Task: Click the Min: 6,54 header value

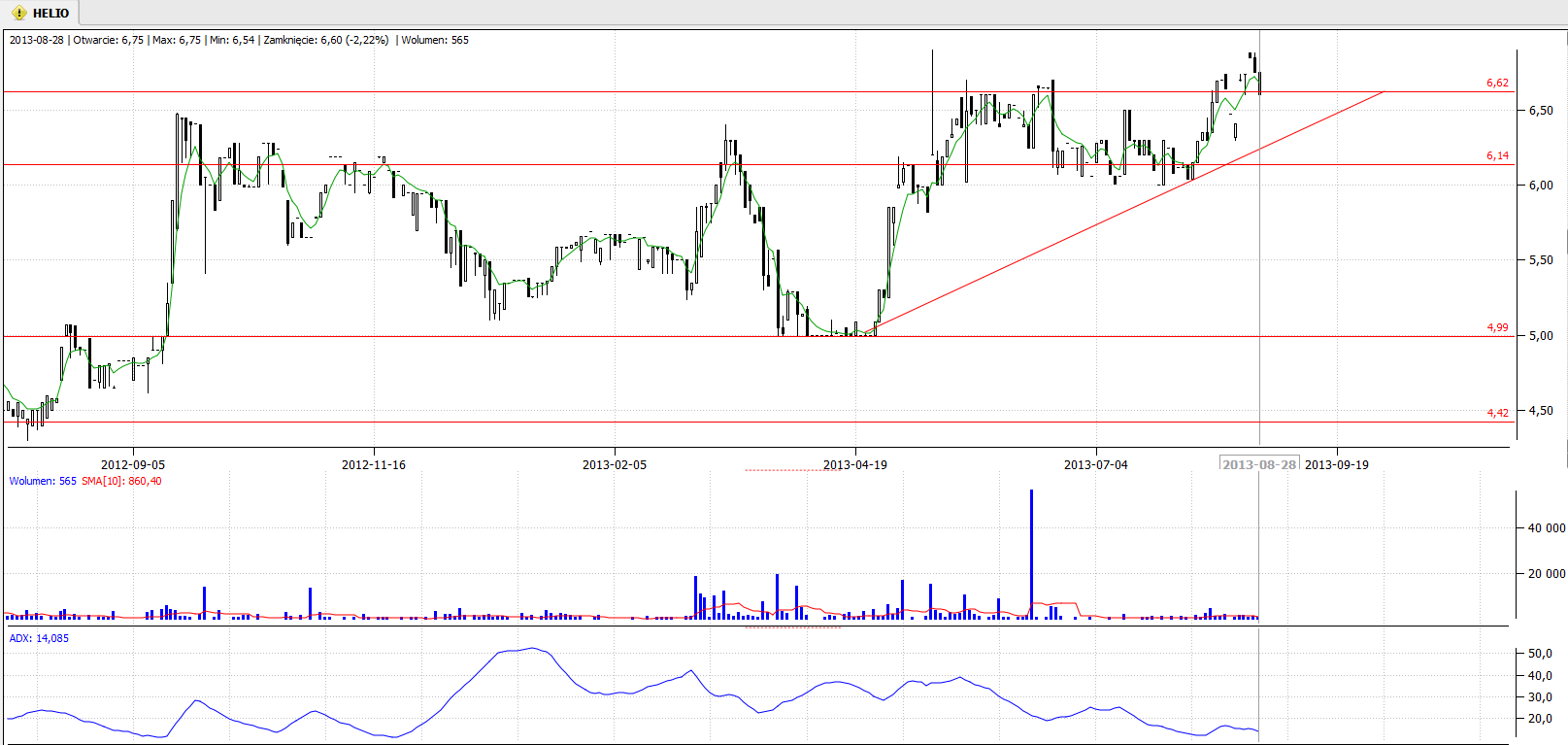Action: pos(232,40)
